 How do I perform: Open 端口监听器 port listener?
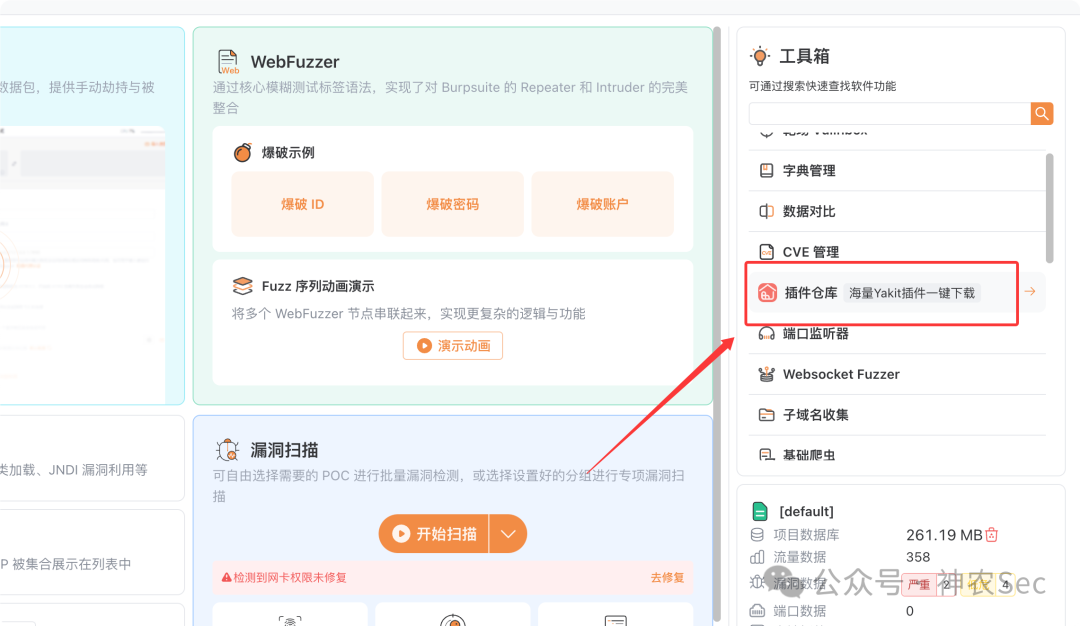coord(897,334)
